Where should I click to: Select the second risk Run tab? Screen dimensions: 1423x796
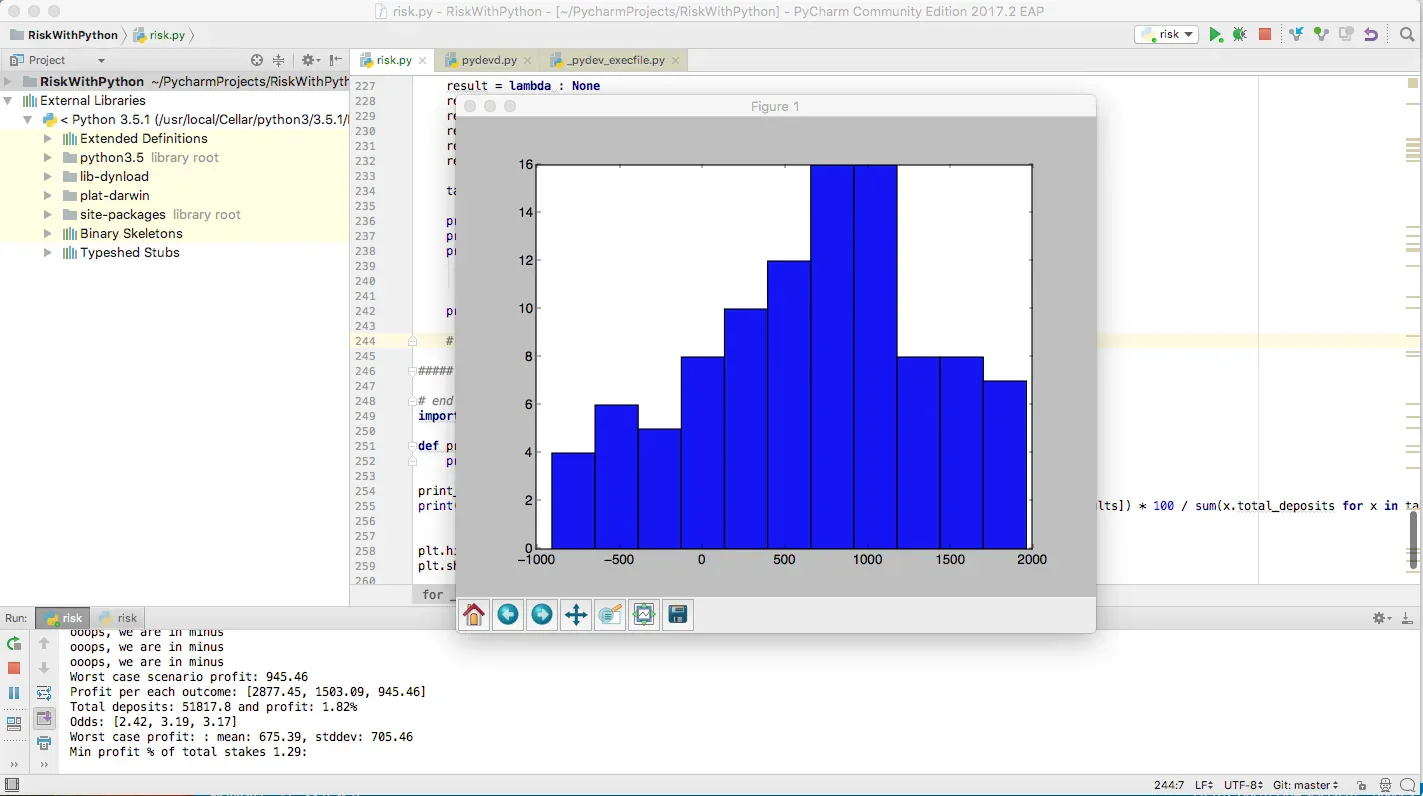(117, 618)
